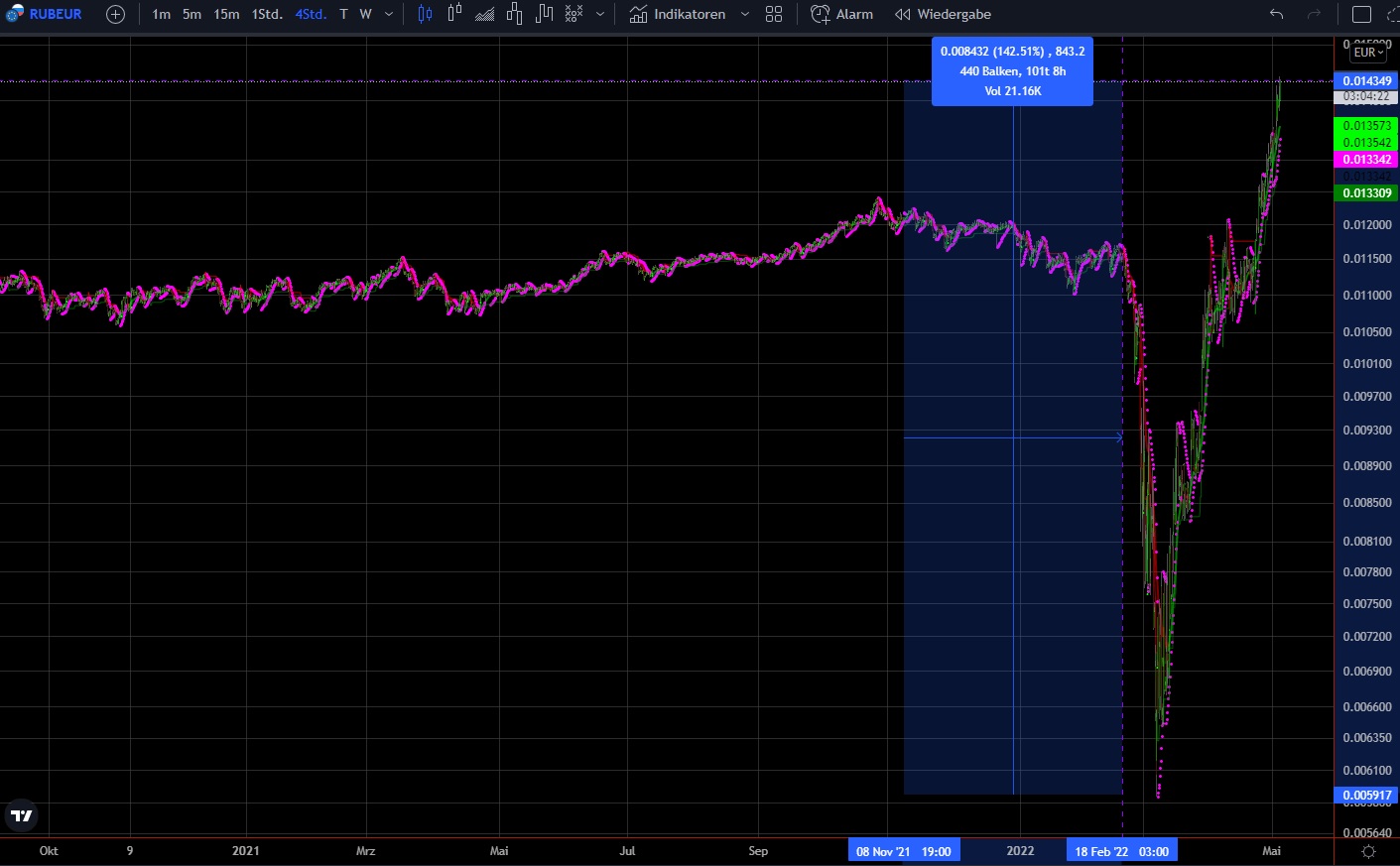The image size is (1400, 866).
Task: Switch to the 1m timeframe
Action: 161,14
